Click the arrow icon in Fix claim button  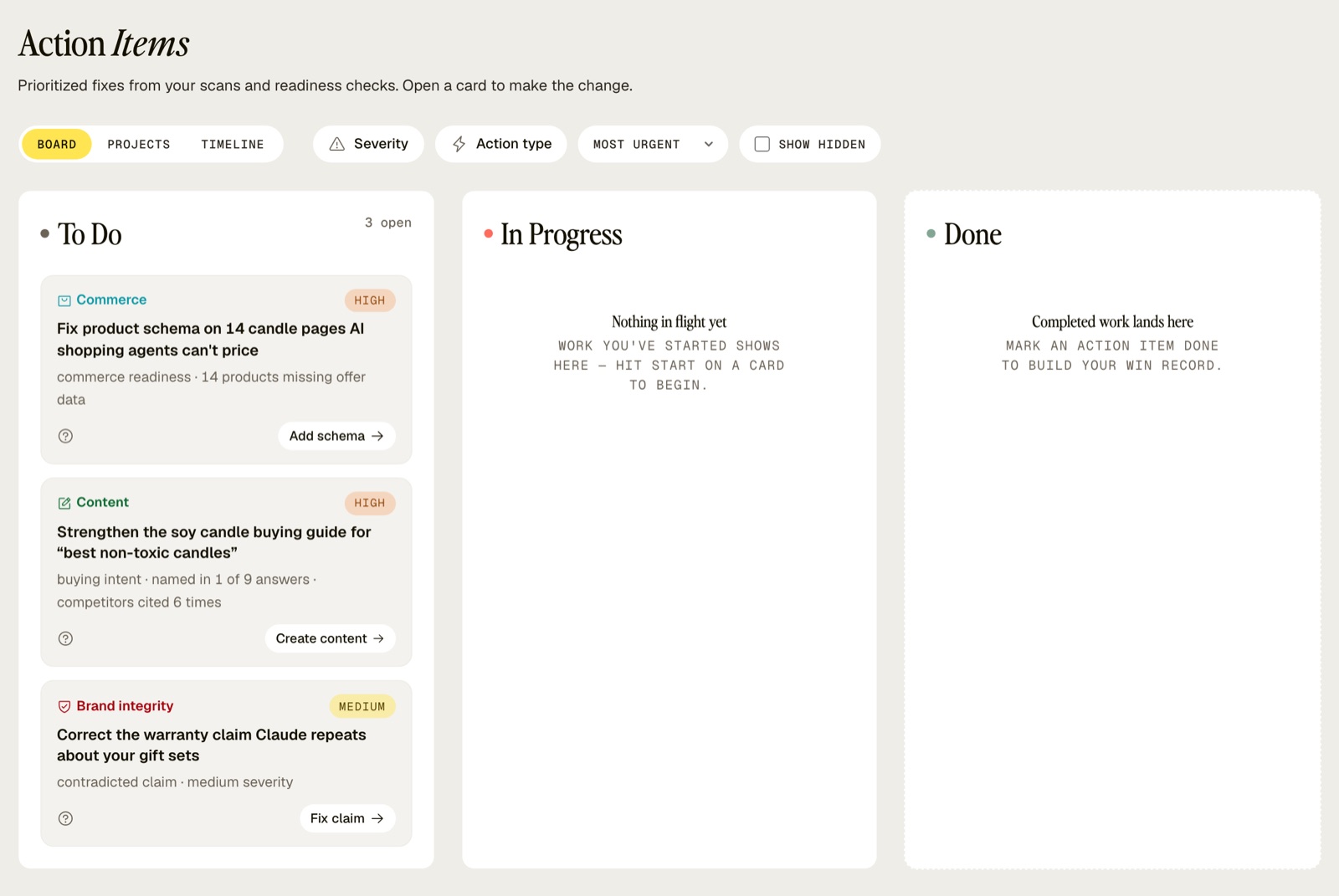point(377,818)
